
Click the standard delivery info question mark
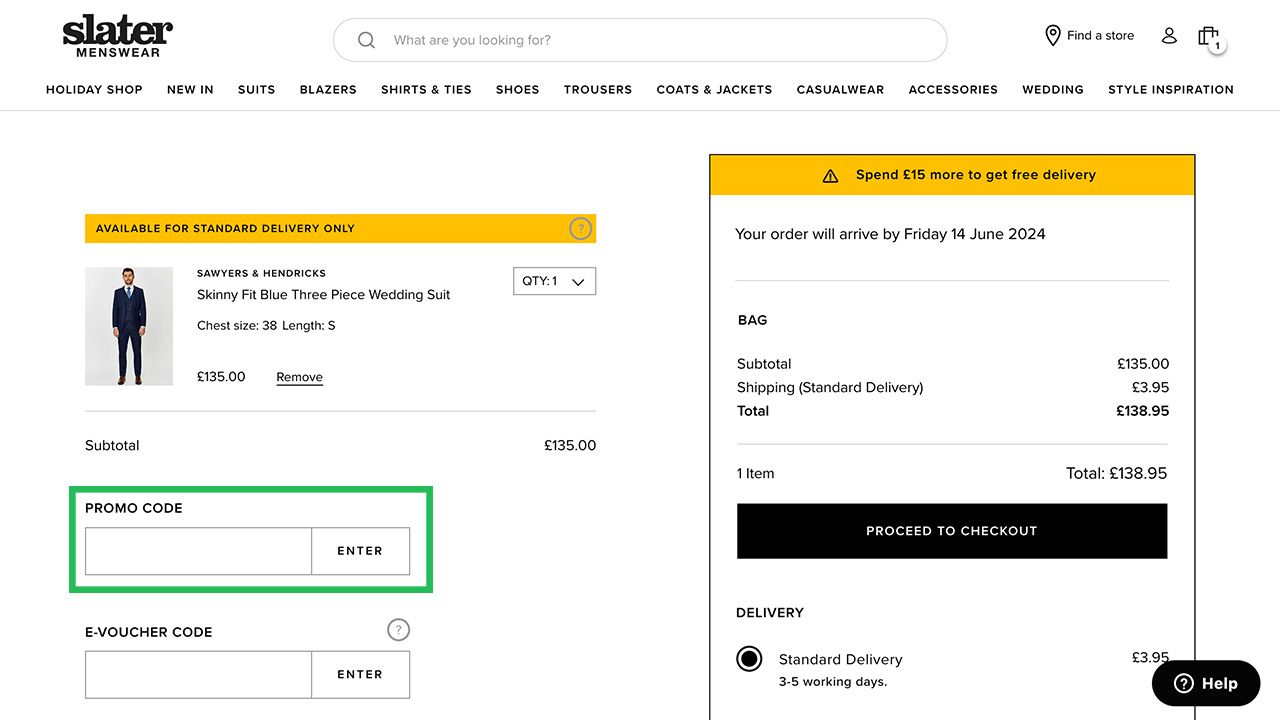coord(580,229)
